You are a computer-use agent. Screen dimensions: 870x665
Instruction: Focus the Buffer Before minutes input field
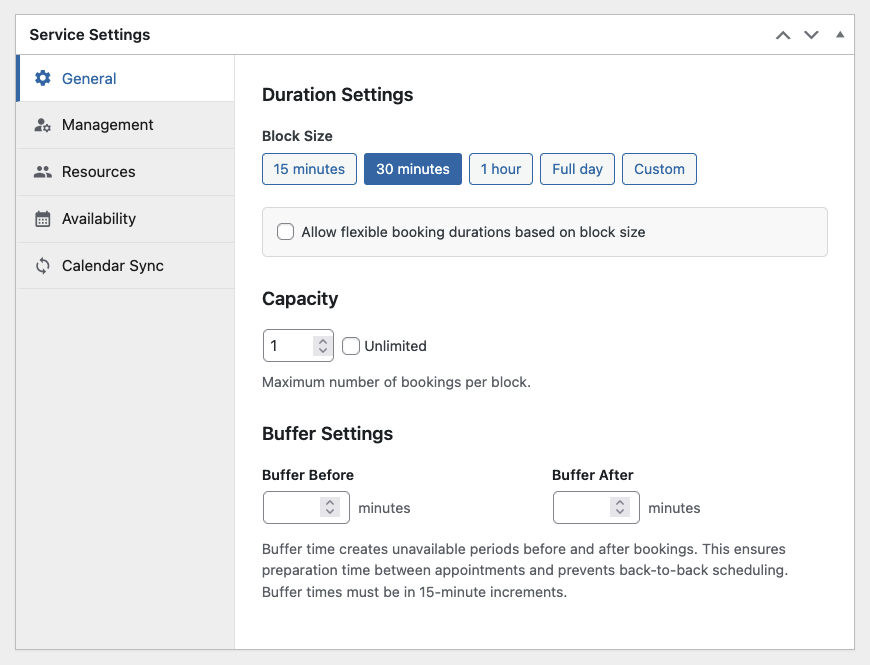click(306, 507)
